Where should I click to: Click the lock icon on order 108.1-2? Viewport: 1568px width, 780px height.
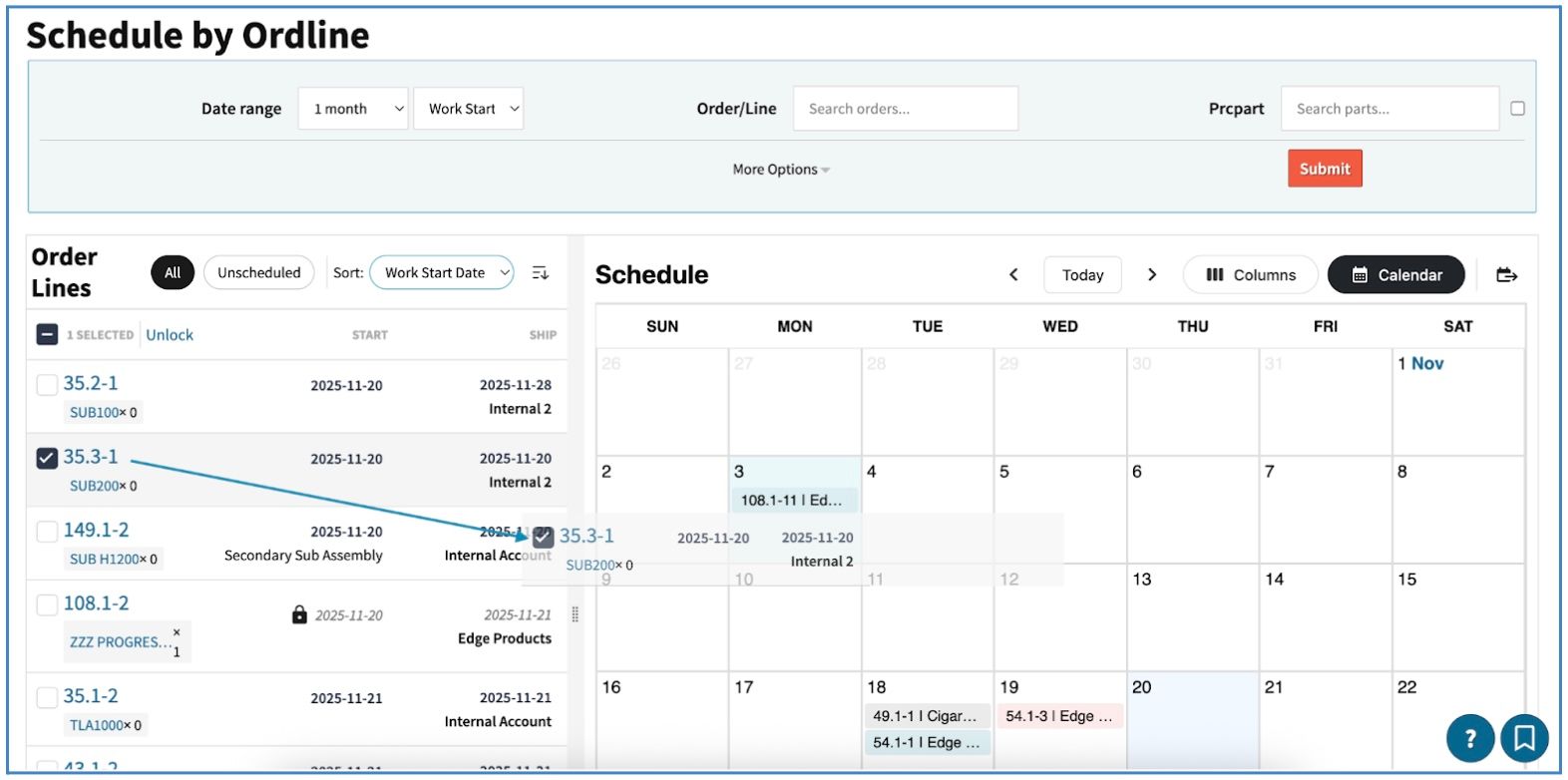click(299, 614)
